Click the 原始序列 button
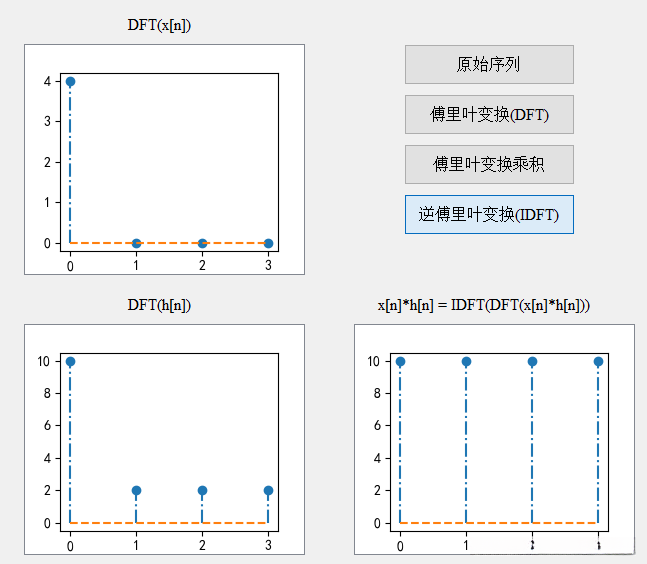This screenshot has width=647, height=564. click(x=488, y=64)
